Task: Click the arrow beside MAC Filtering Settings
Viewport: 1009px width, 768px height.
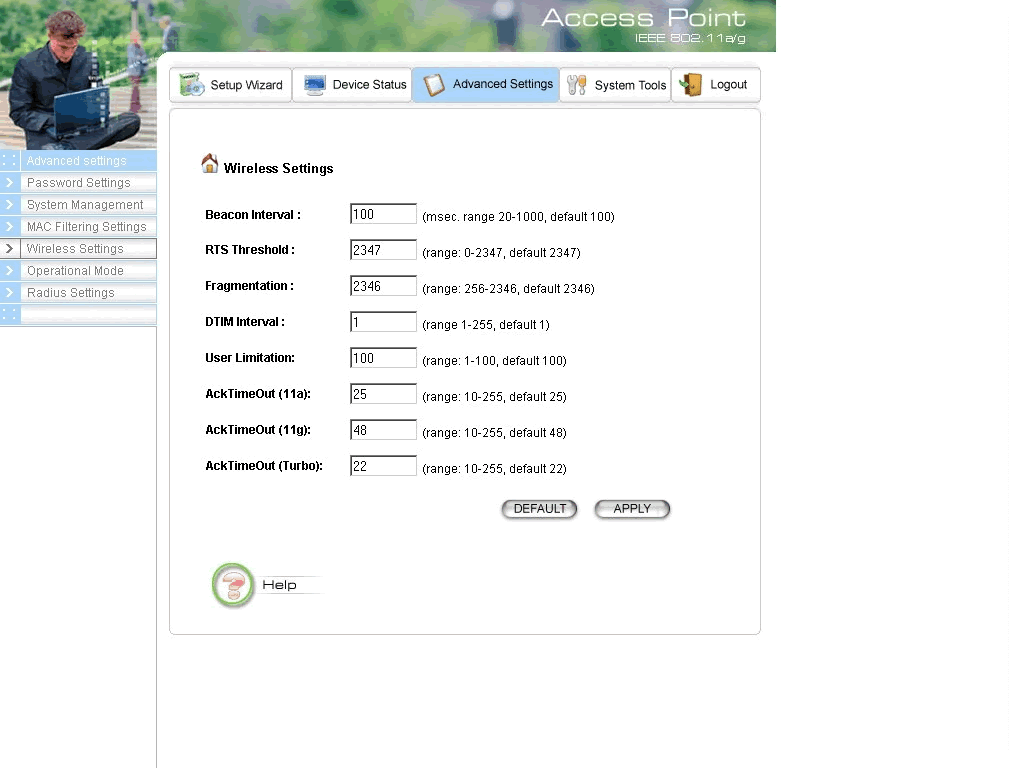Action: pyautogui.click(x=10, y=227)
